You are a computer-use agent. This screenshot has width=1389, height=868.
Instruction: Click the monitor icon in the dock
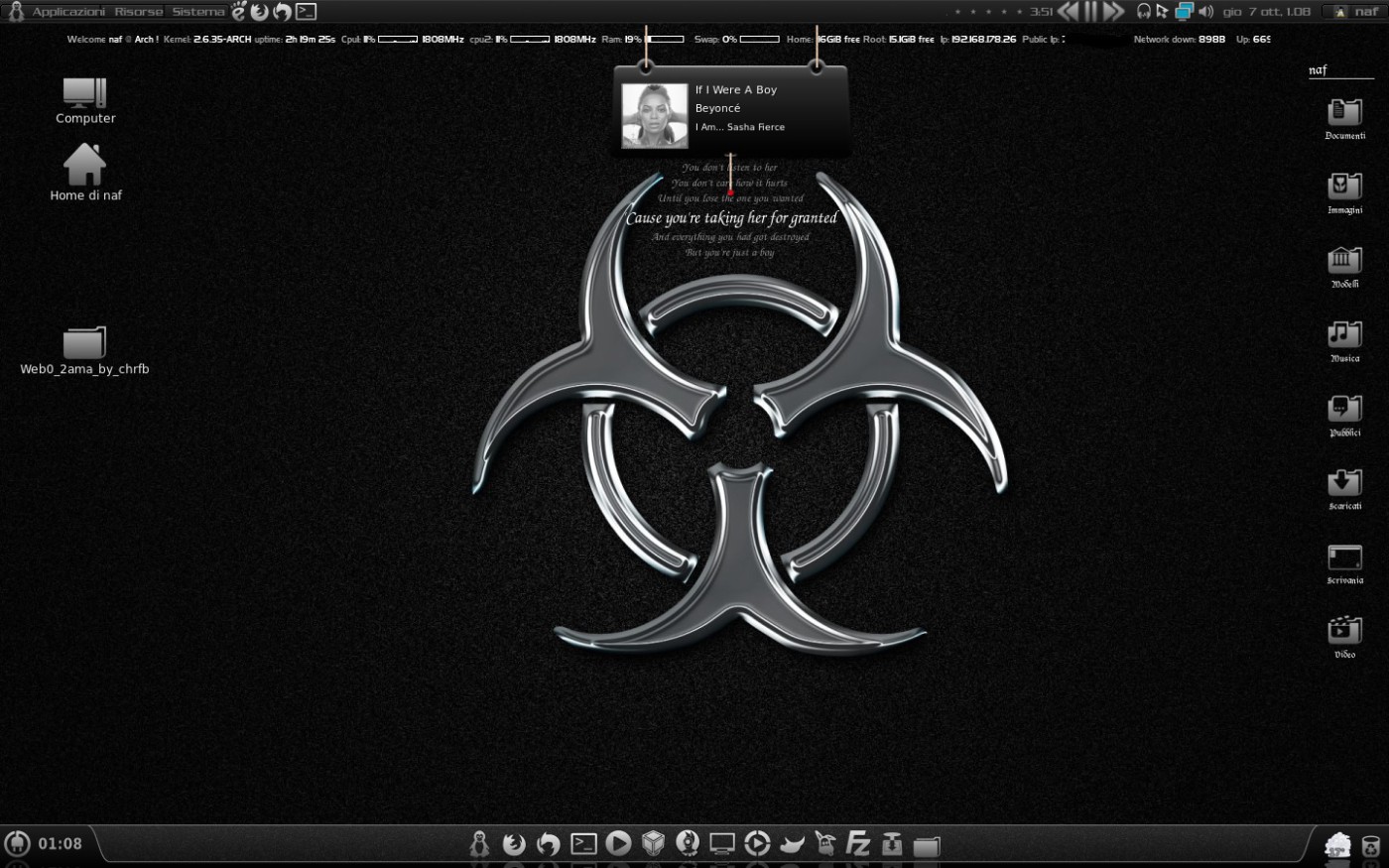(722, 844)
